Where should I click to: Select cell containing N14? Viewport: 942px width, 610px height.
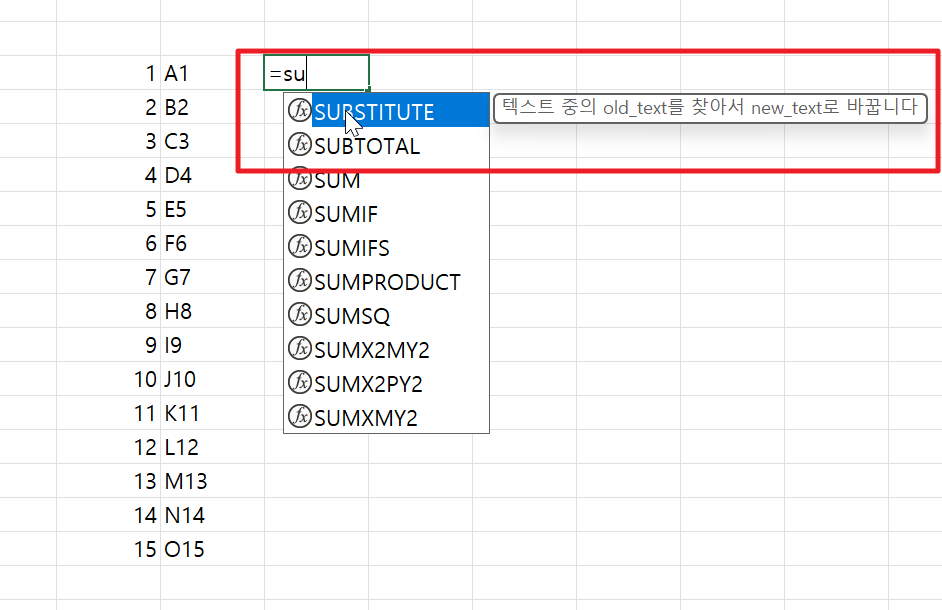213,514
